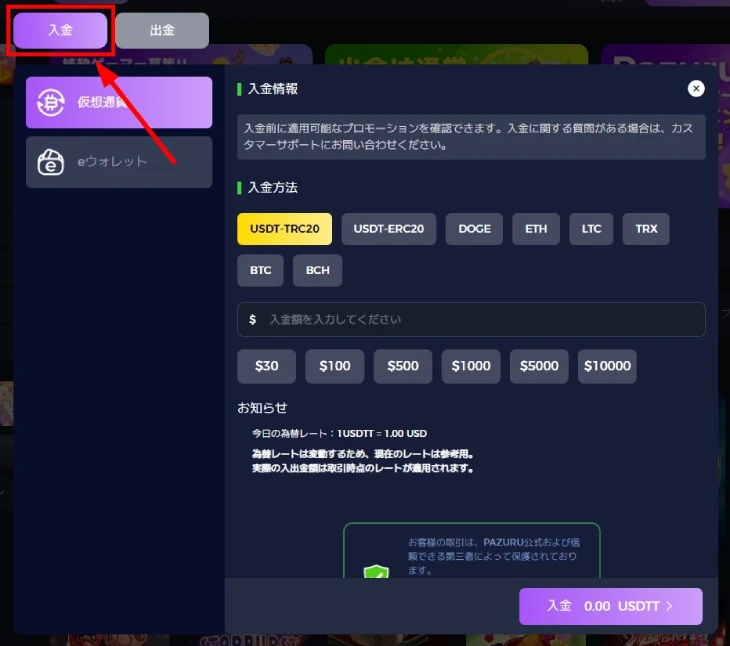This screenshot has height=646, width=730.
Task: Choose BTC as deposit method
Action: coord(260,270)
